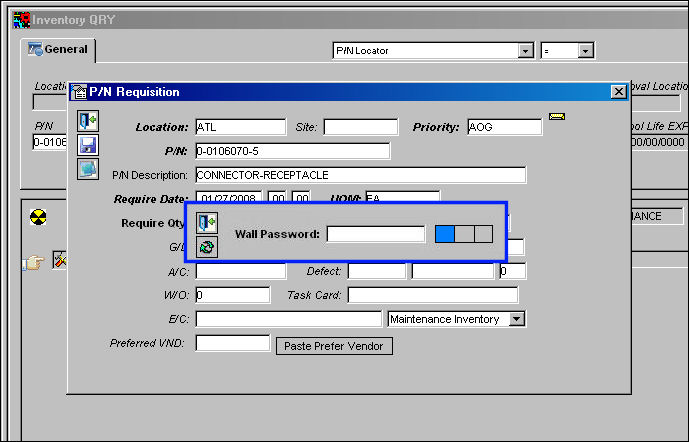Viewport: 689px width, 442px height.
Task: Open the equals operator dropdown
Action: pyautogui.click(x=585, y=51)
